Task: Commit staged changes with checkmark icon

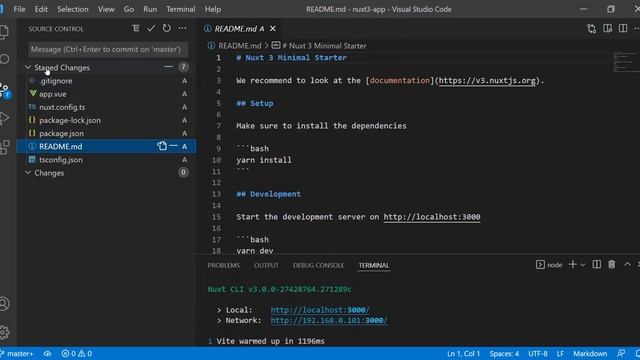Action: 151,28
